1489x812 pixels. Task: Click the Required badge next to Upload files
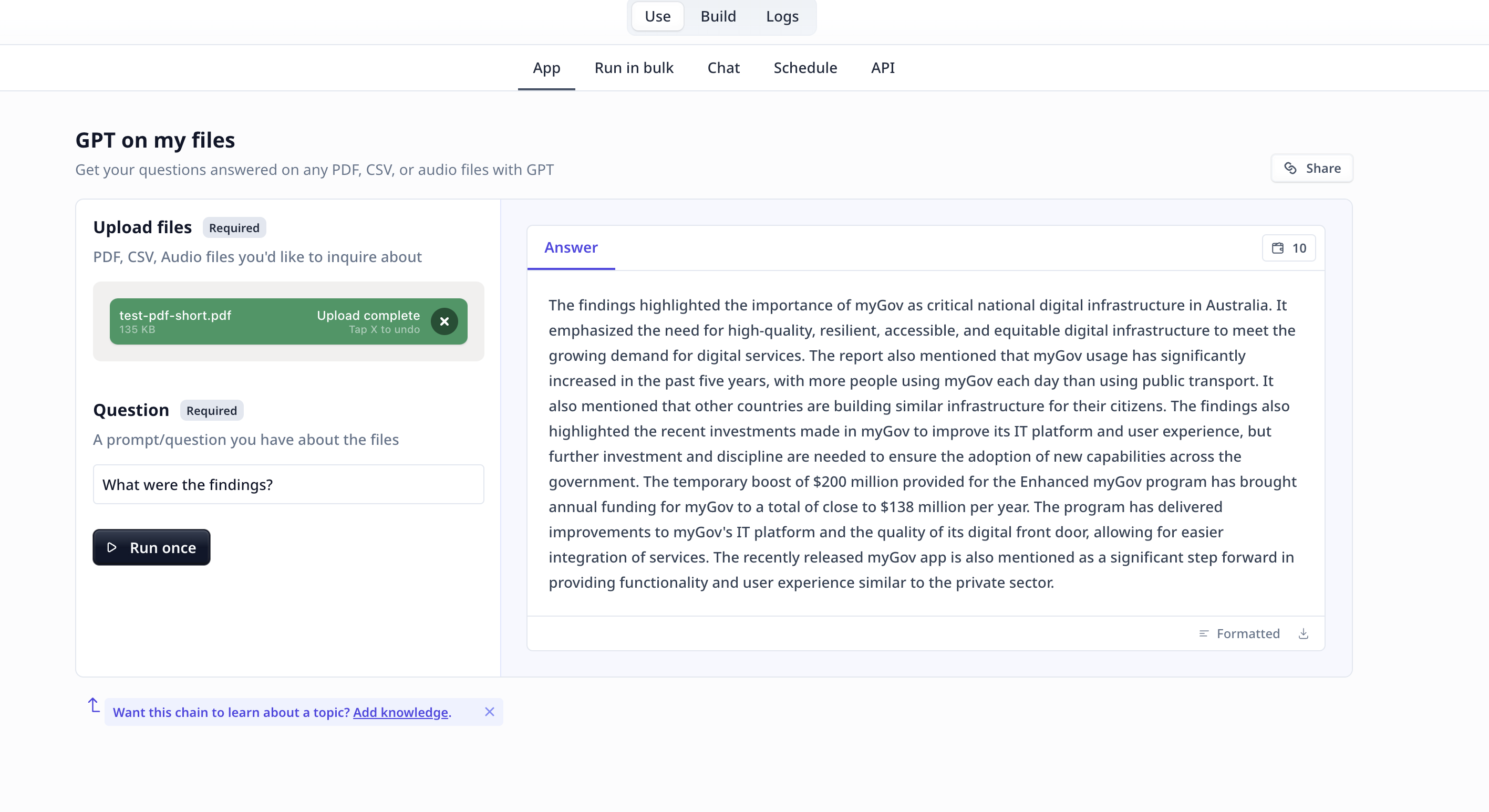(x=234, y=228)
